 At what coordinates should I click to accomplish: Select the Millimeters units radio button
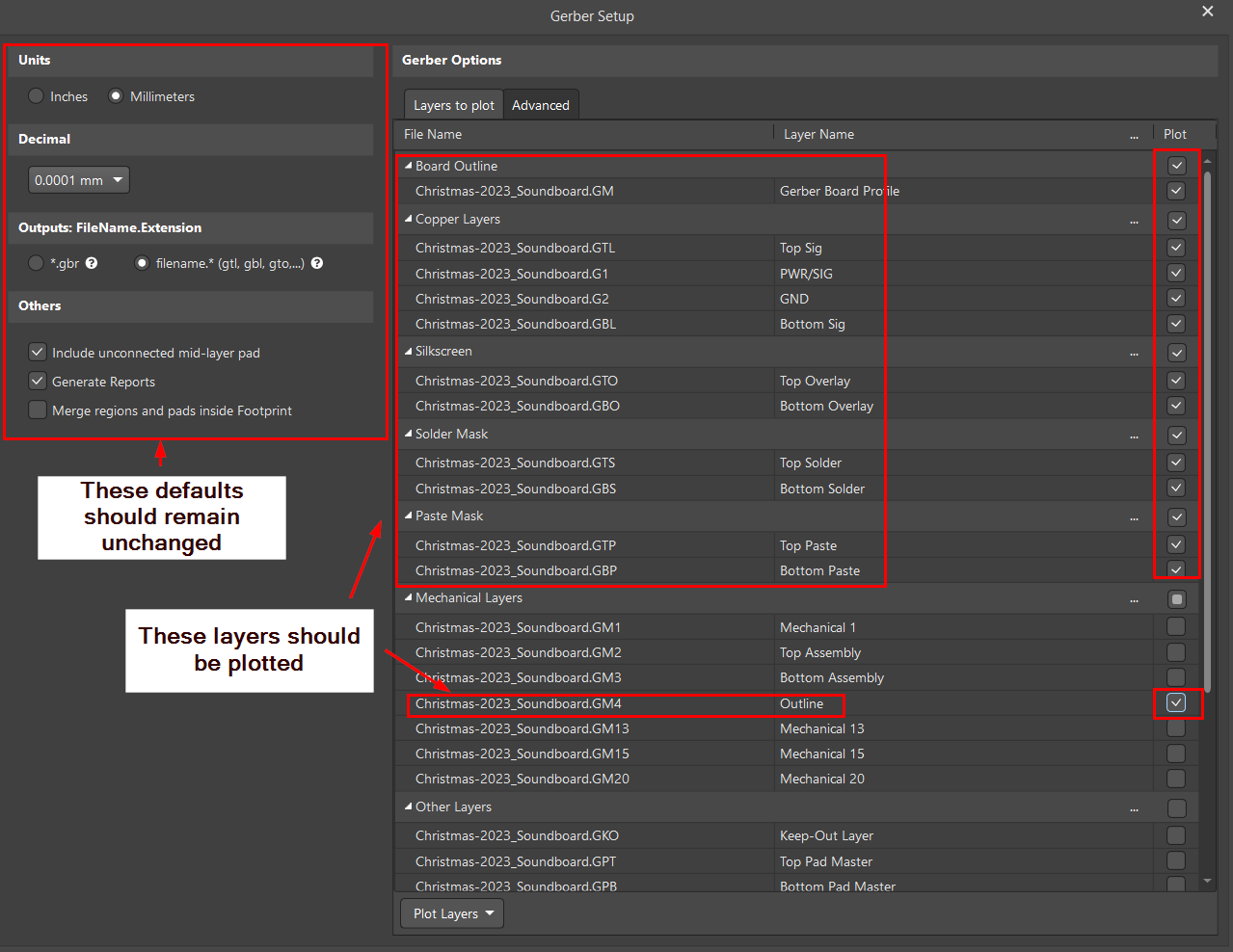116,96
